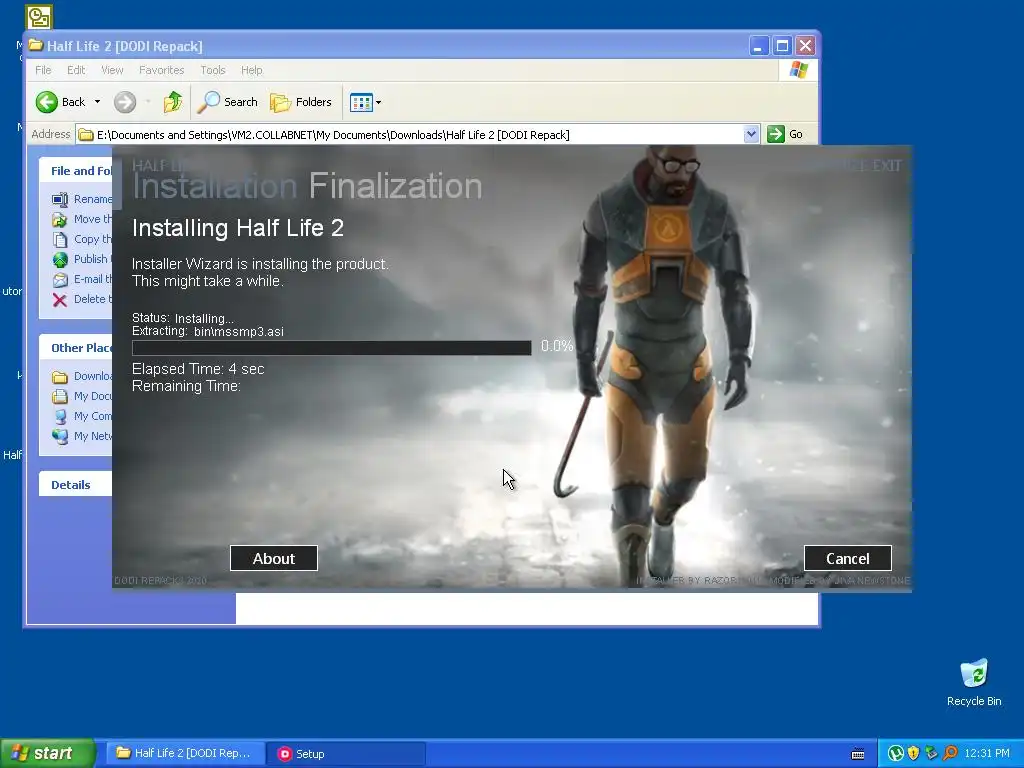Viewport: 1024px width, 768px height.
Task: Open the File menu in Explorer
Action: (x=43, y=70)
